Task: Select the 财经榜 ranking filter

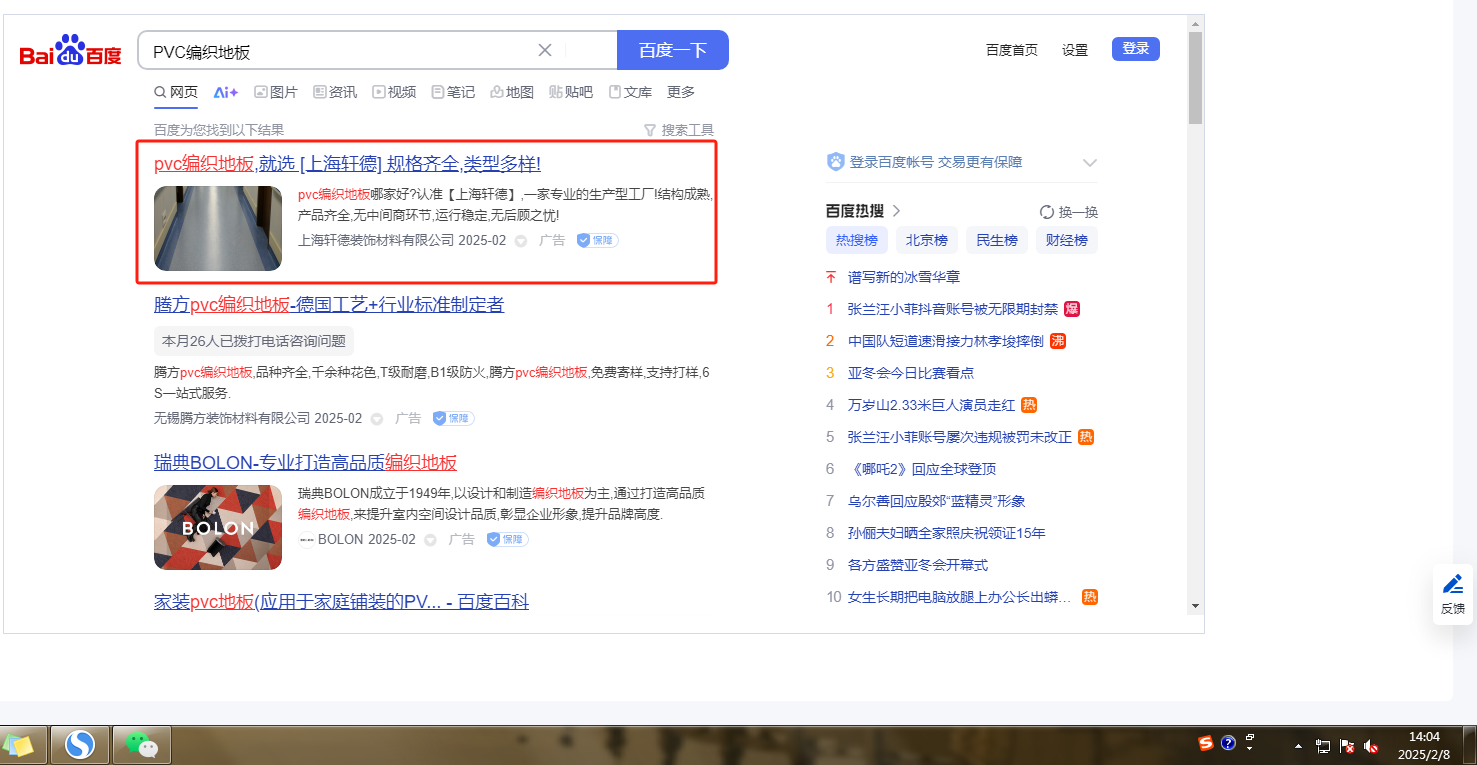Action: pyautogui.click(x=1066, y=240)
